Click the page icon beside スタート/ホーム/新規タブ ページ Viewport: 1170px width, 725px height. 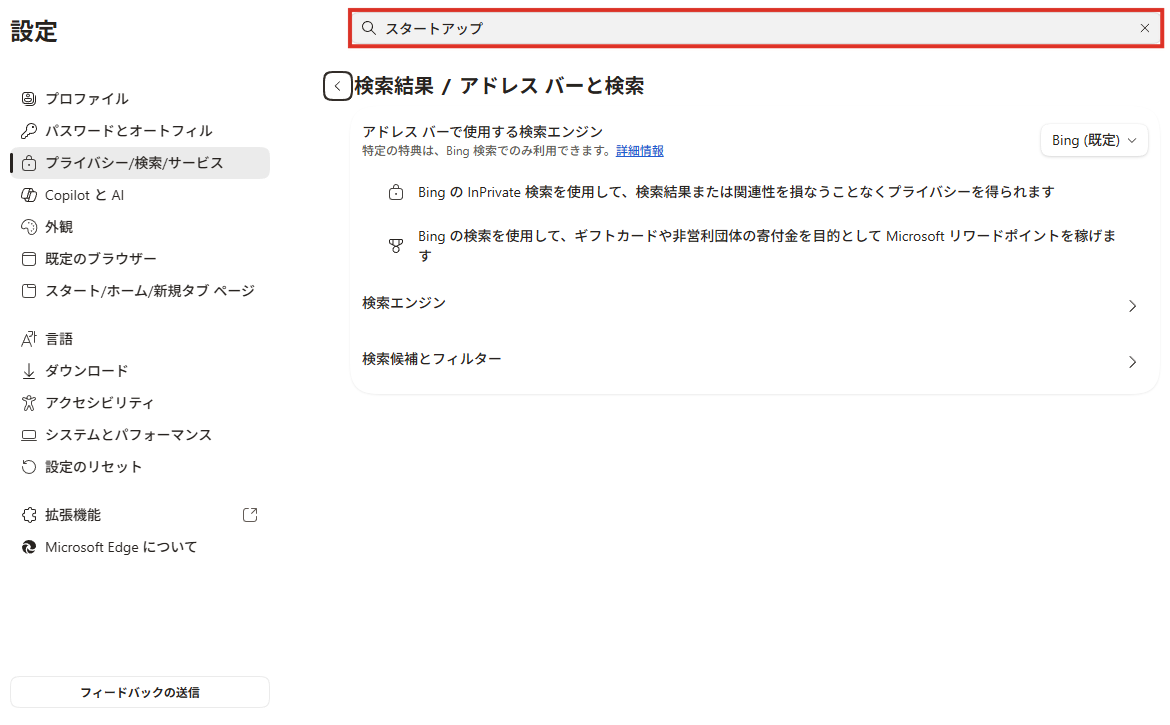coord(28,291)
